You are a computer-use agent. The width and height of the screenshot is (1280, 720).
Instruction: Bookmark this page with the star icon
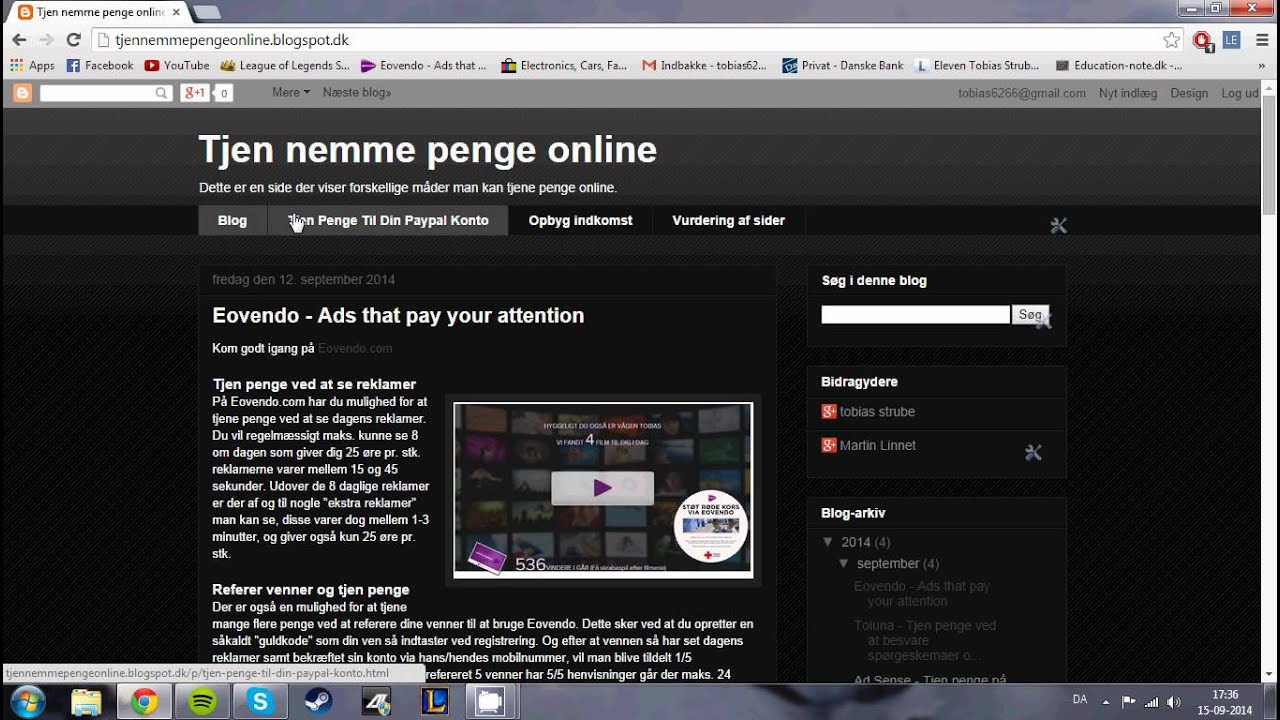[1172, 40]
